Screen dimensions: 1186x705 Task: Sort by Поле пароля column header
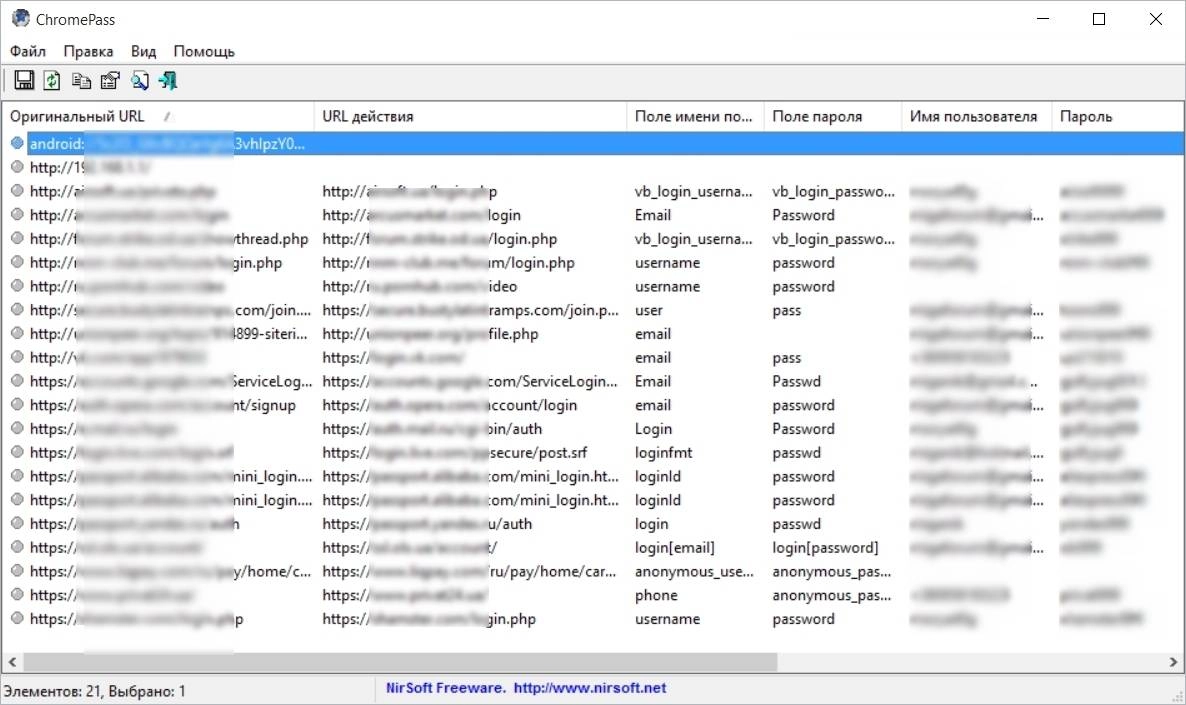[833, 116]
